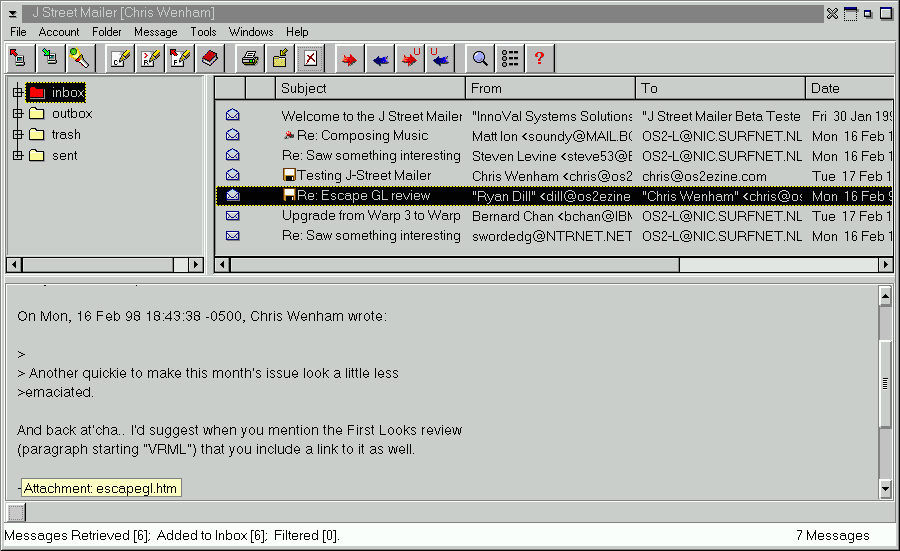Open the title bar system menu arrow
The width and height of the screenshot is (900, 551).
(x=13, y=14)
